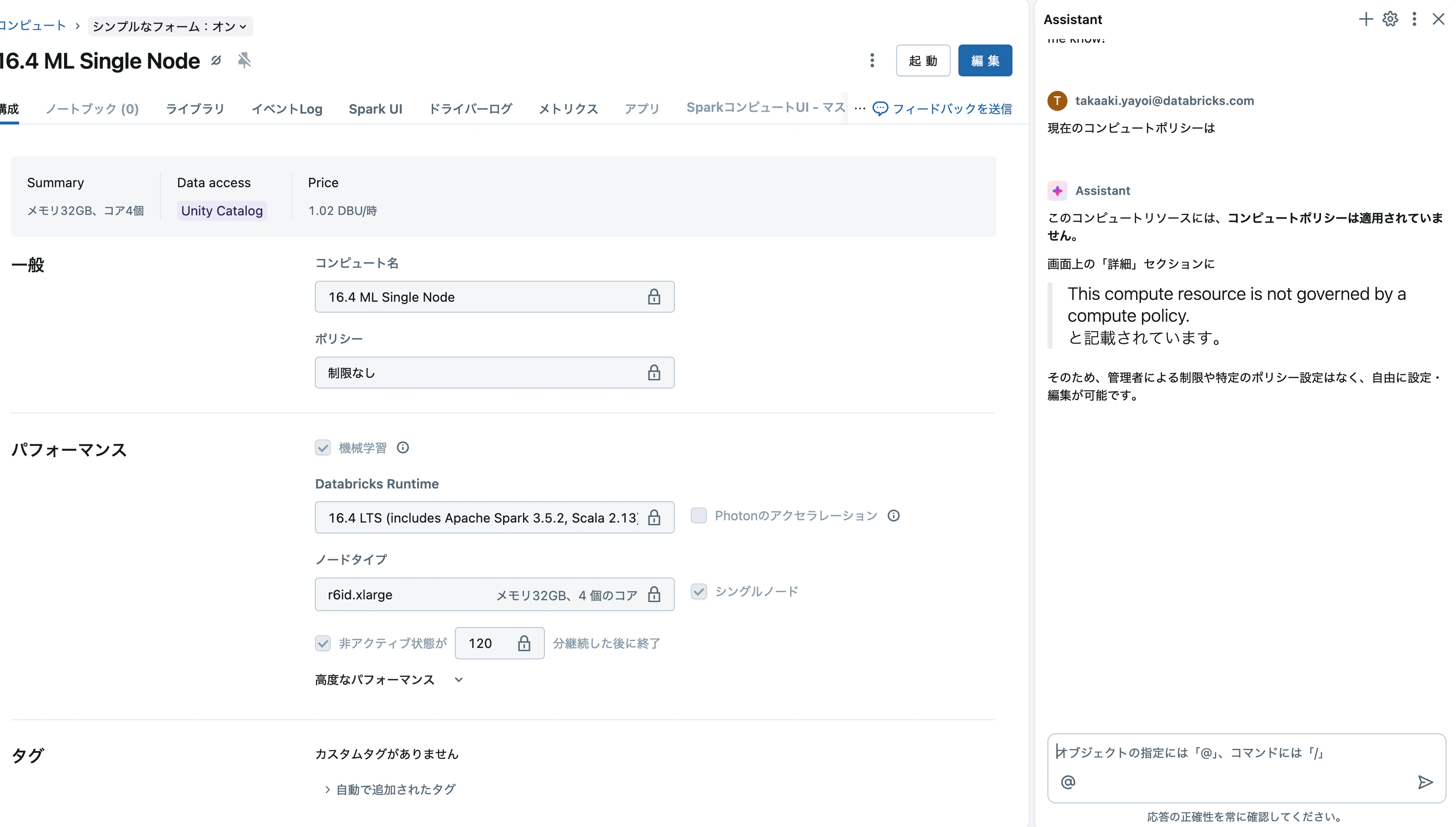This screenshot has width=1456, height=827.
Task: Go to コンピュート breadcrumb link
Action: click(x=33, y=25)
